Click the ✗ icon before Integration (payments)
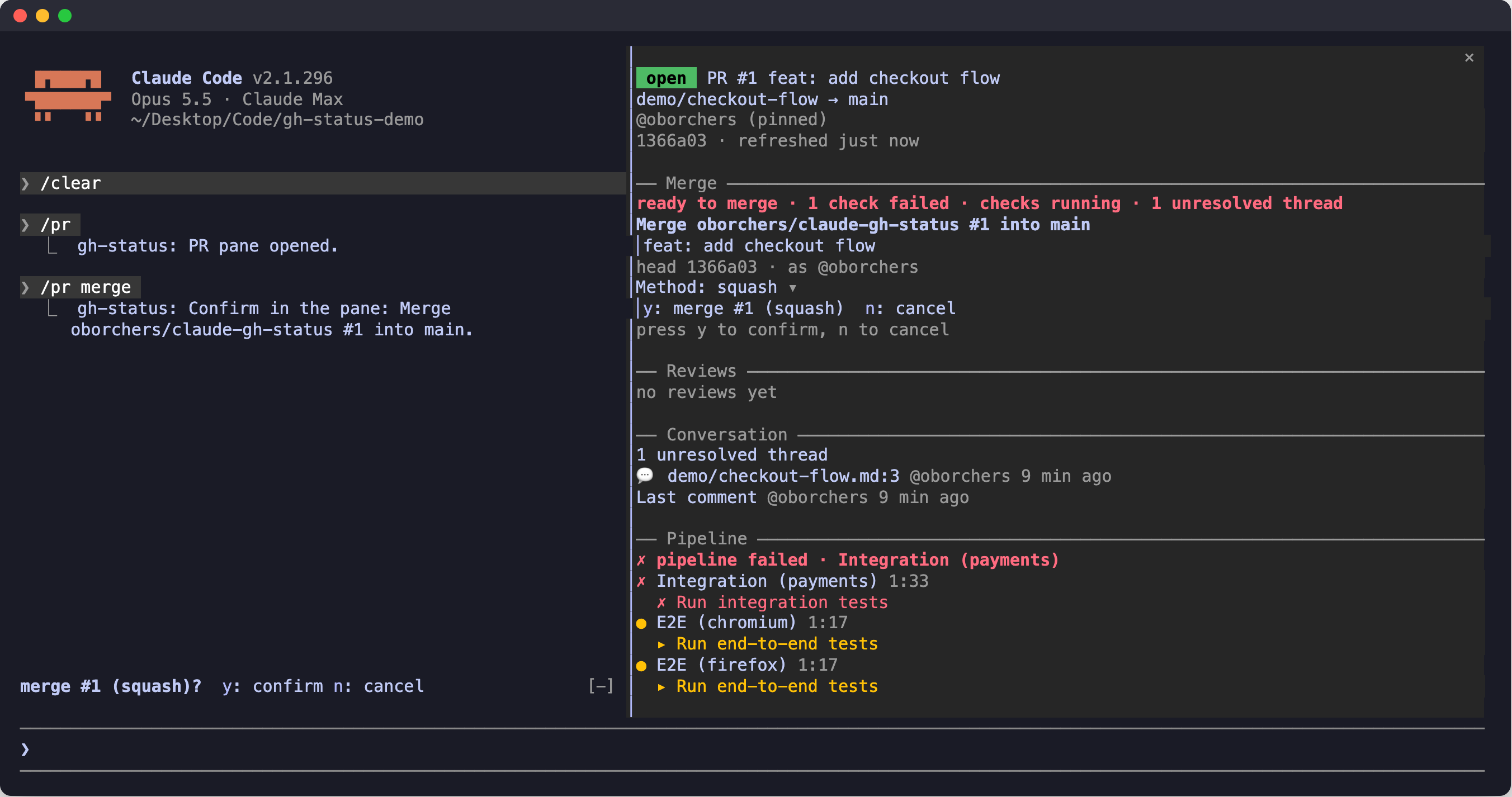1512x797 pixels. 641,581
